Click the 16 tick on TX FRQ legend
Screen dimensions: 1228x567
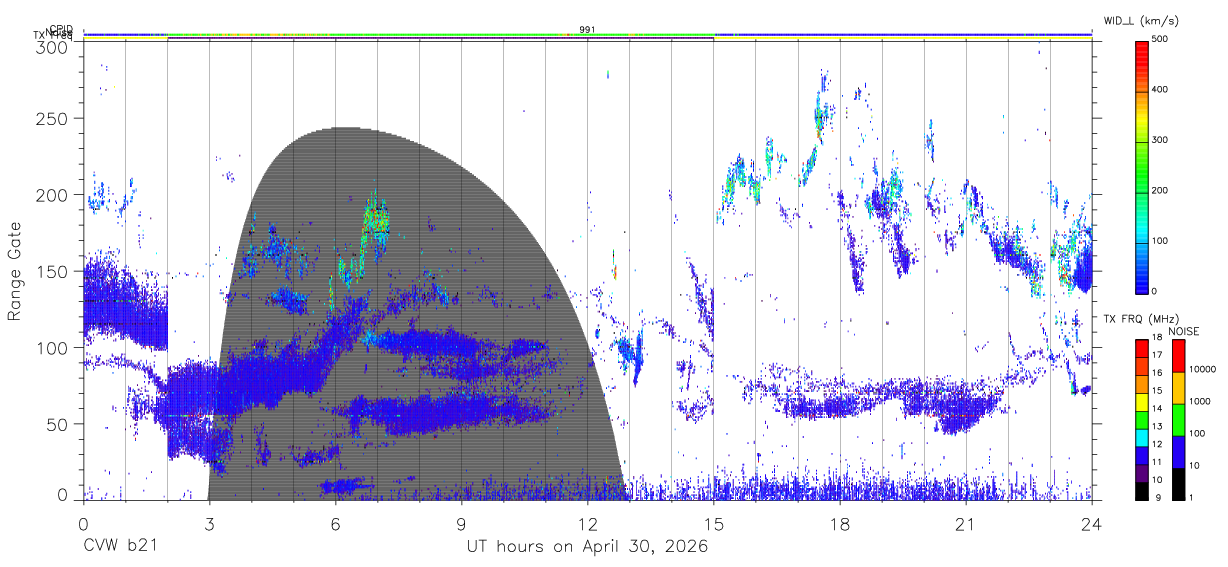coord(1158,373)
